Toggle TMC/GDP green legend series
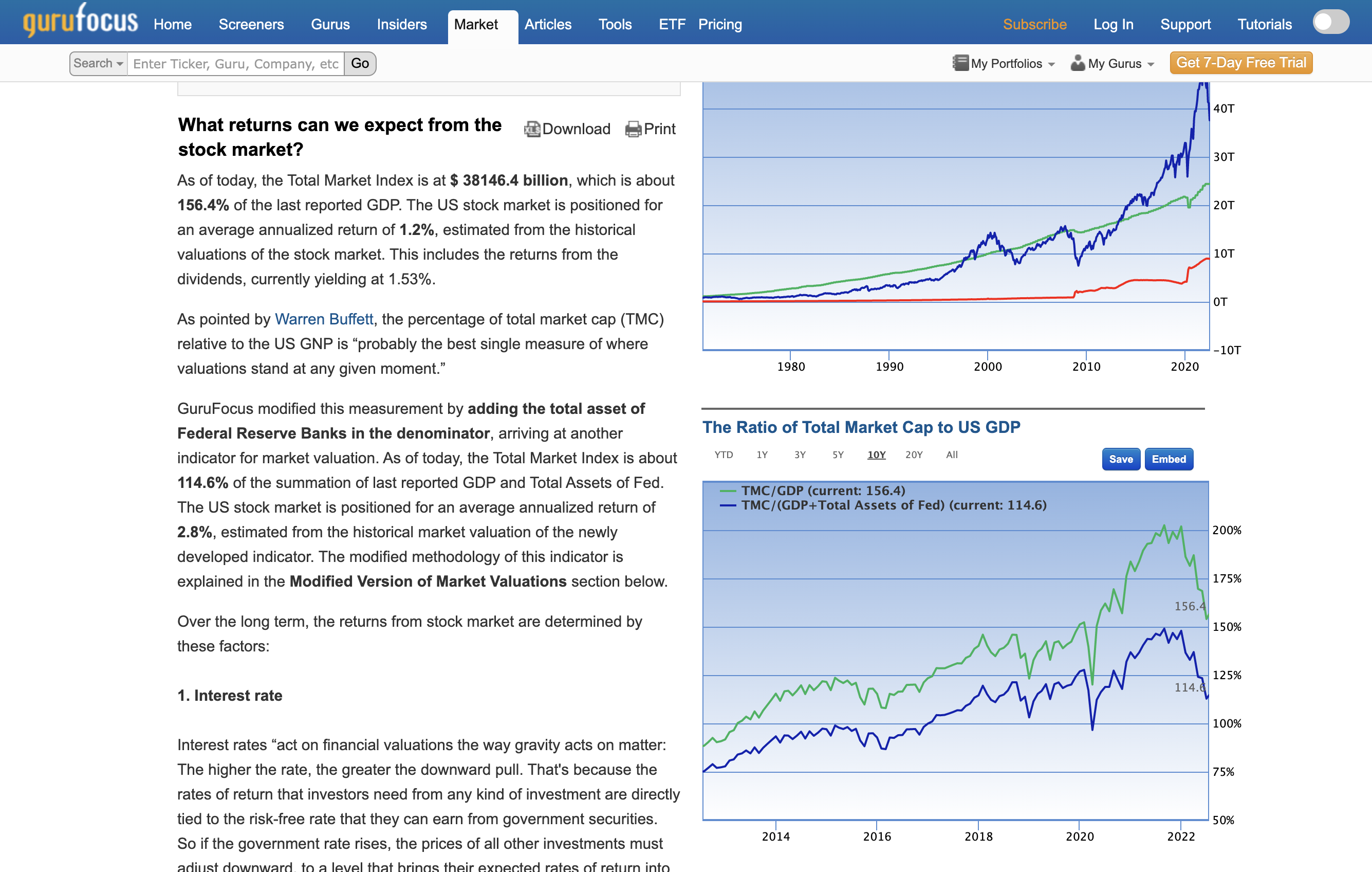Image resolution: width=1372 pixels, height=872 pixels. (x=822, y=491)
